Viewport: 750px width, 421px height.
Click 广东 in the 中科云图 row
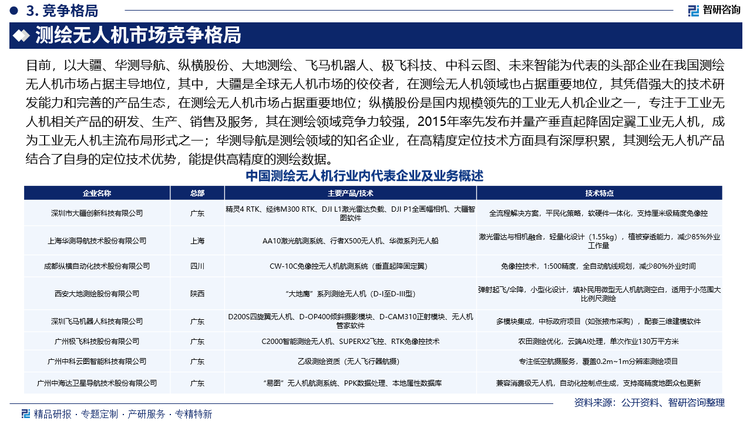point(197,362)
